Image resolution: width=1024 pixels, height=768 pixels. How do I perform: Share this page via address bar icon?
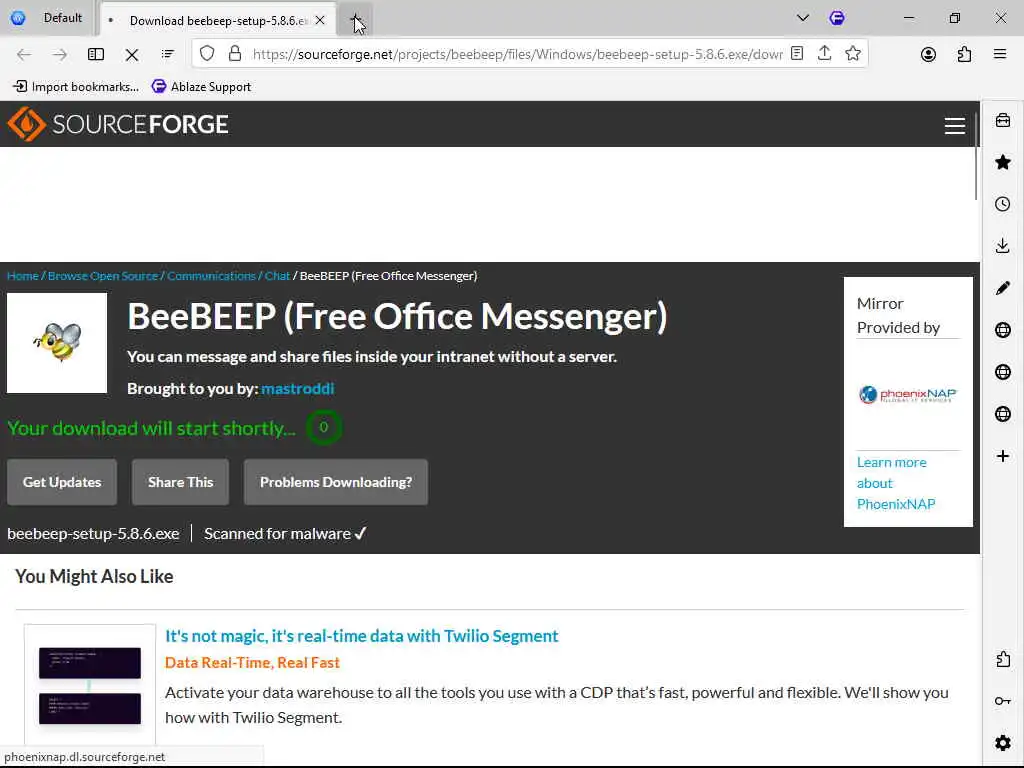point(824,54)
